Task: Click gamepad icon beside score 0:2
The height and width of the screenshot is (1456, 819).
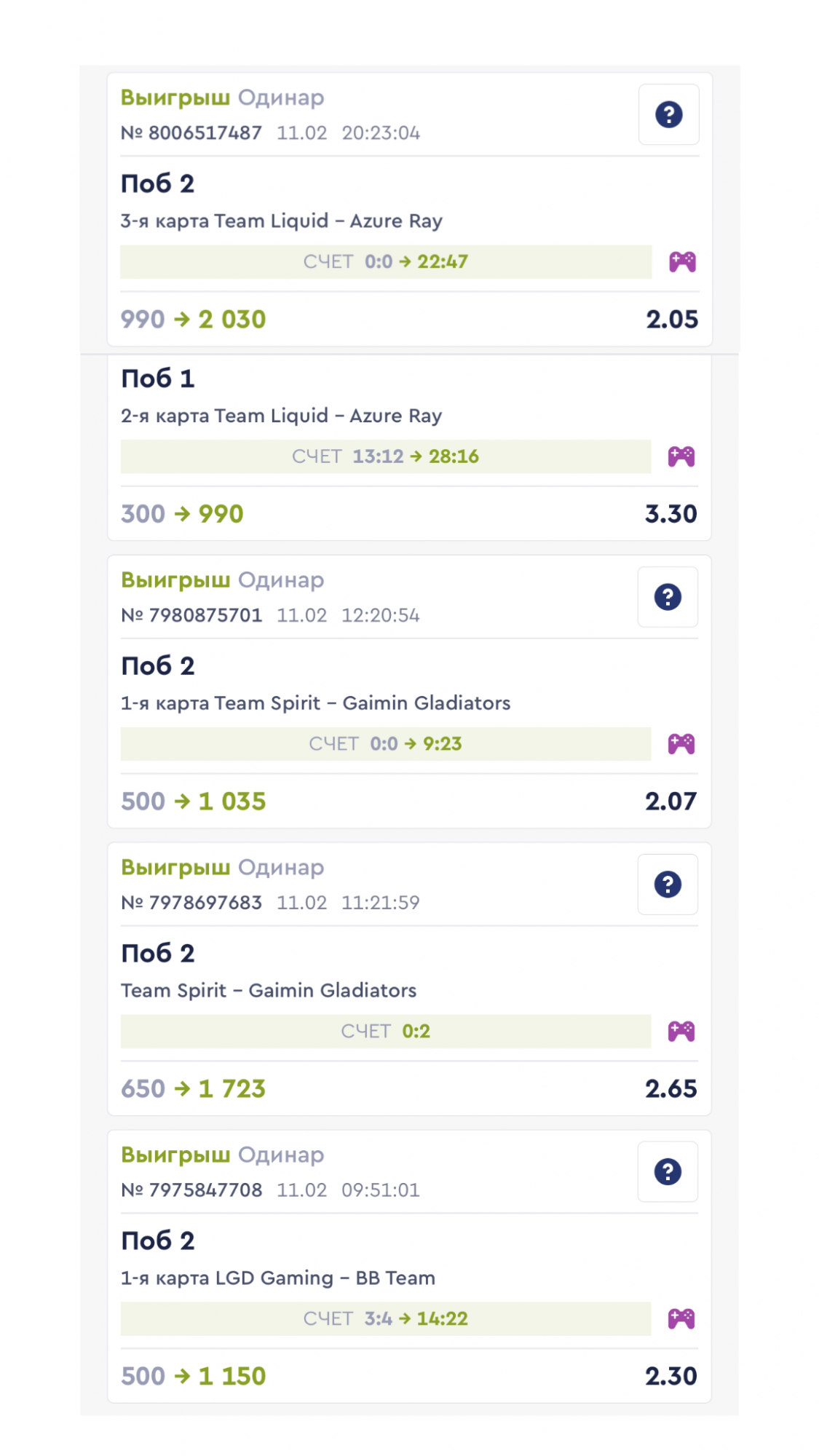Action: coord(681,1032)
